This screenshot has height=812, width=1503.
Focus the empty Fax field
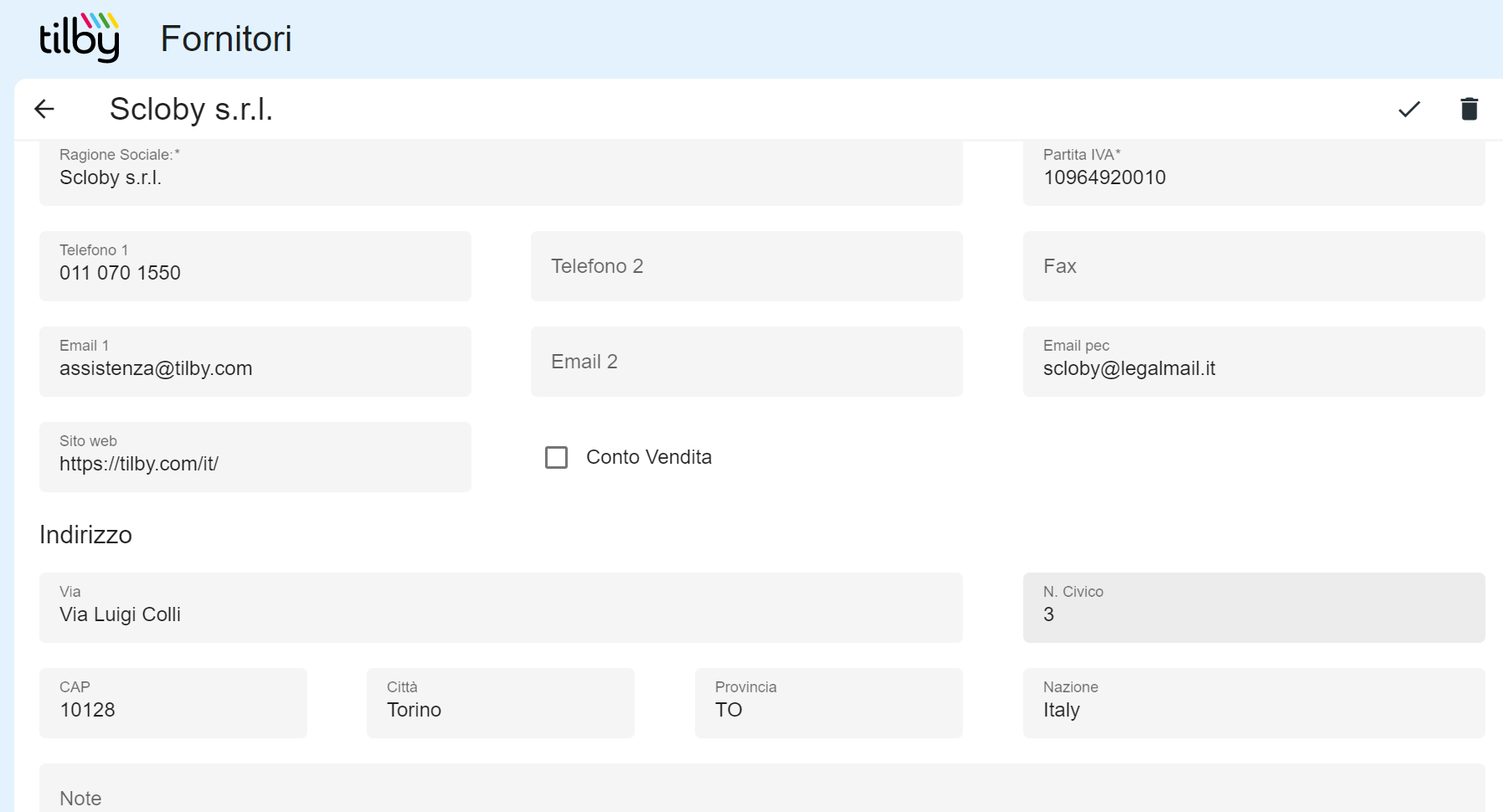click(1253, 266)
